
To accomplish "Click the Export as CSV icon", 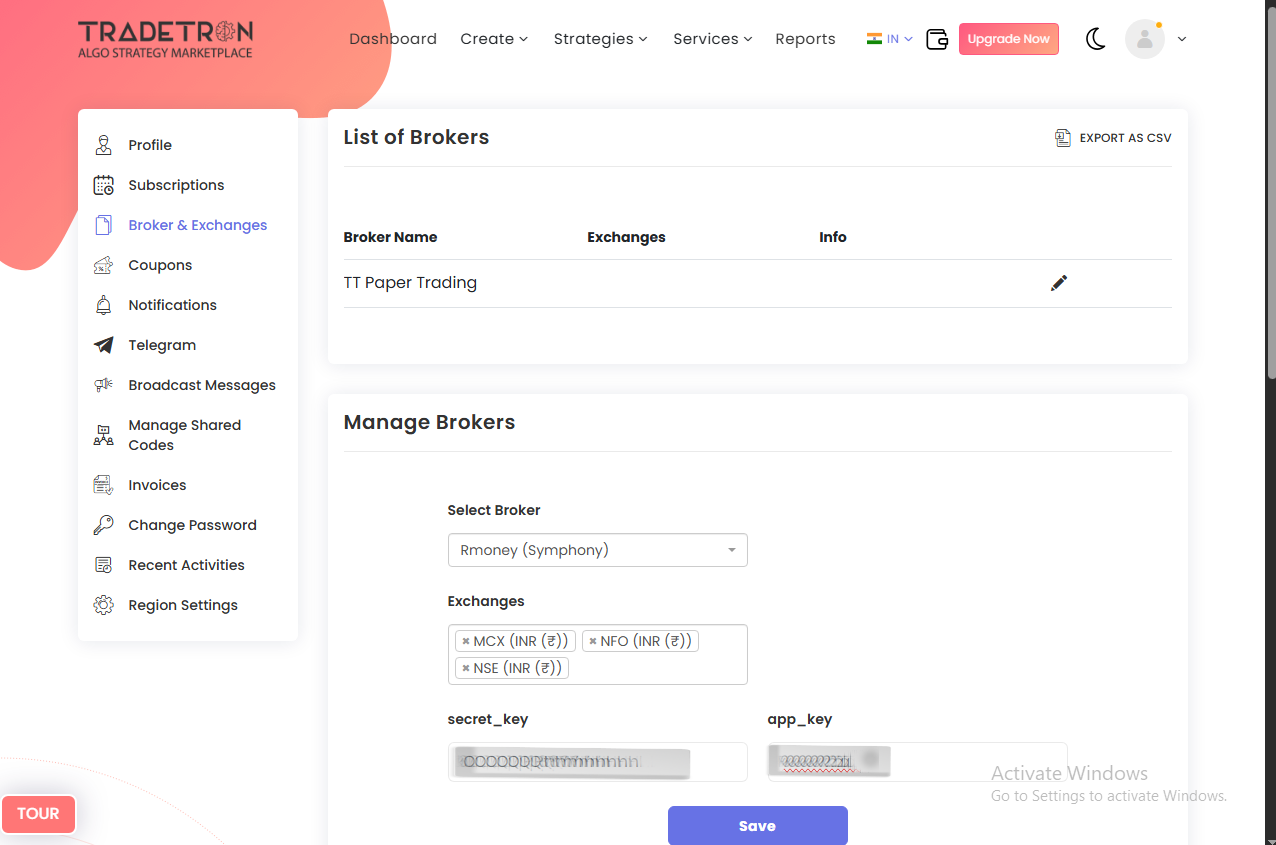I will [1063, 138].
